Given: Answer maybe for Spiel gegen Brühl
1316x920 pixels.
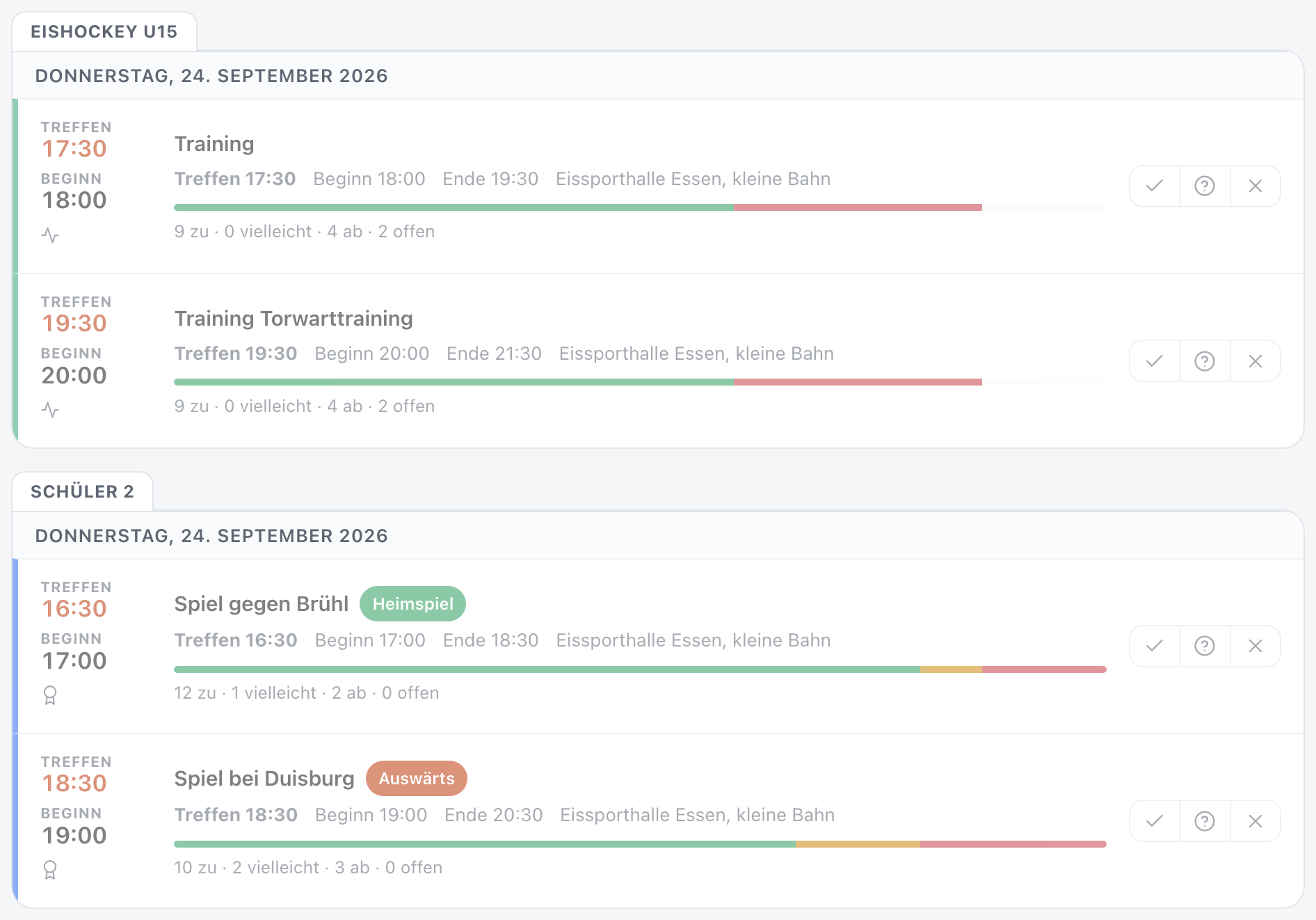Looking at the screenshot, I should tap(1205, 646).
